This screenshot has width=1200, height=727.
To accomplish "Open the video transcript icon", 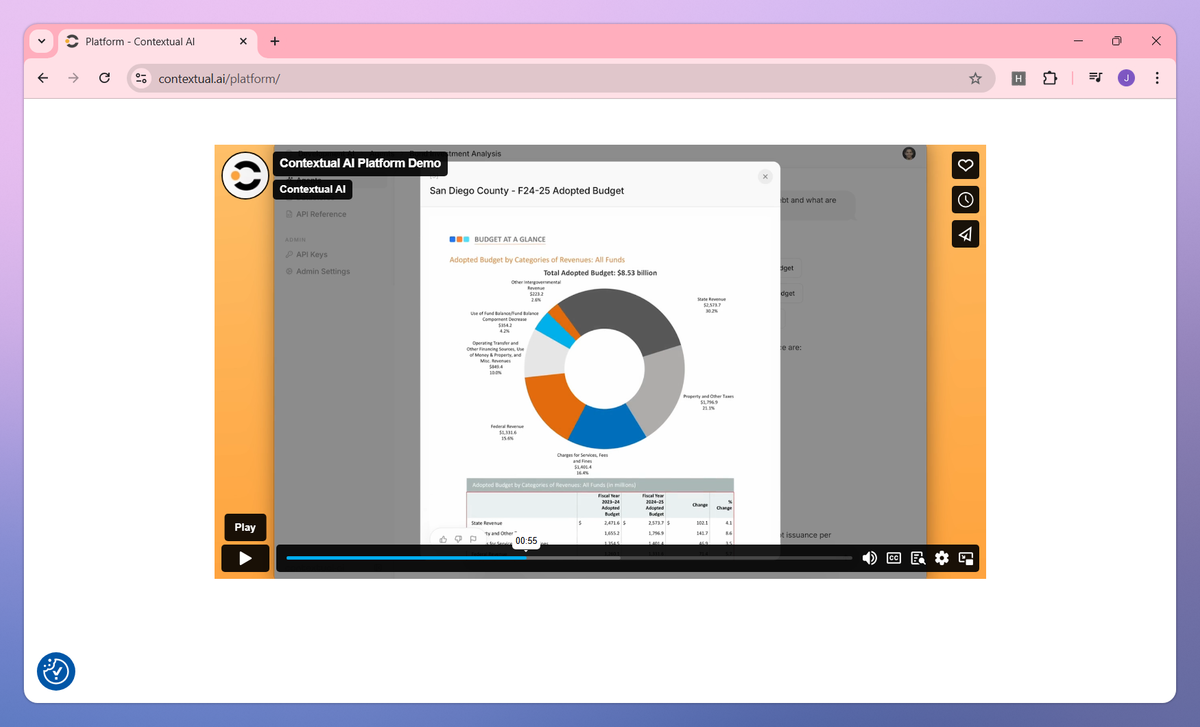I will tap(918, 558).
